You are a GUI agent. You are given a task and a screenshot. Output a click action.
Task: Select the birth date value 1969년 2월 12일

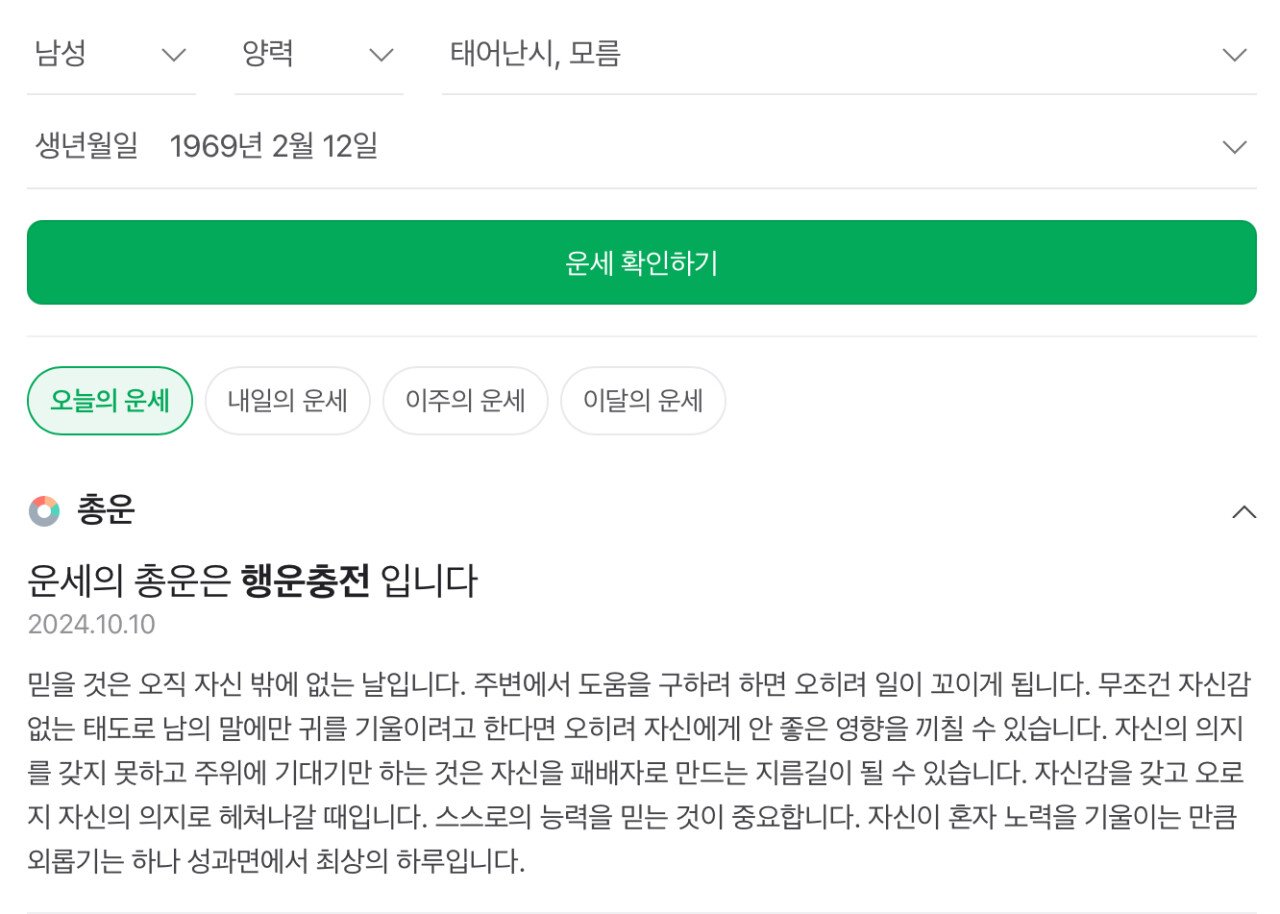[x=274, y=147]
